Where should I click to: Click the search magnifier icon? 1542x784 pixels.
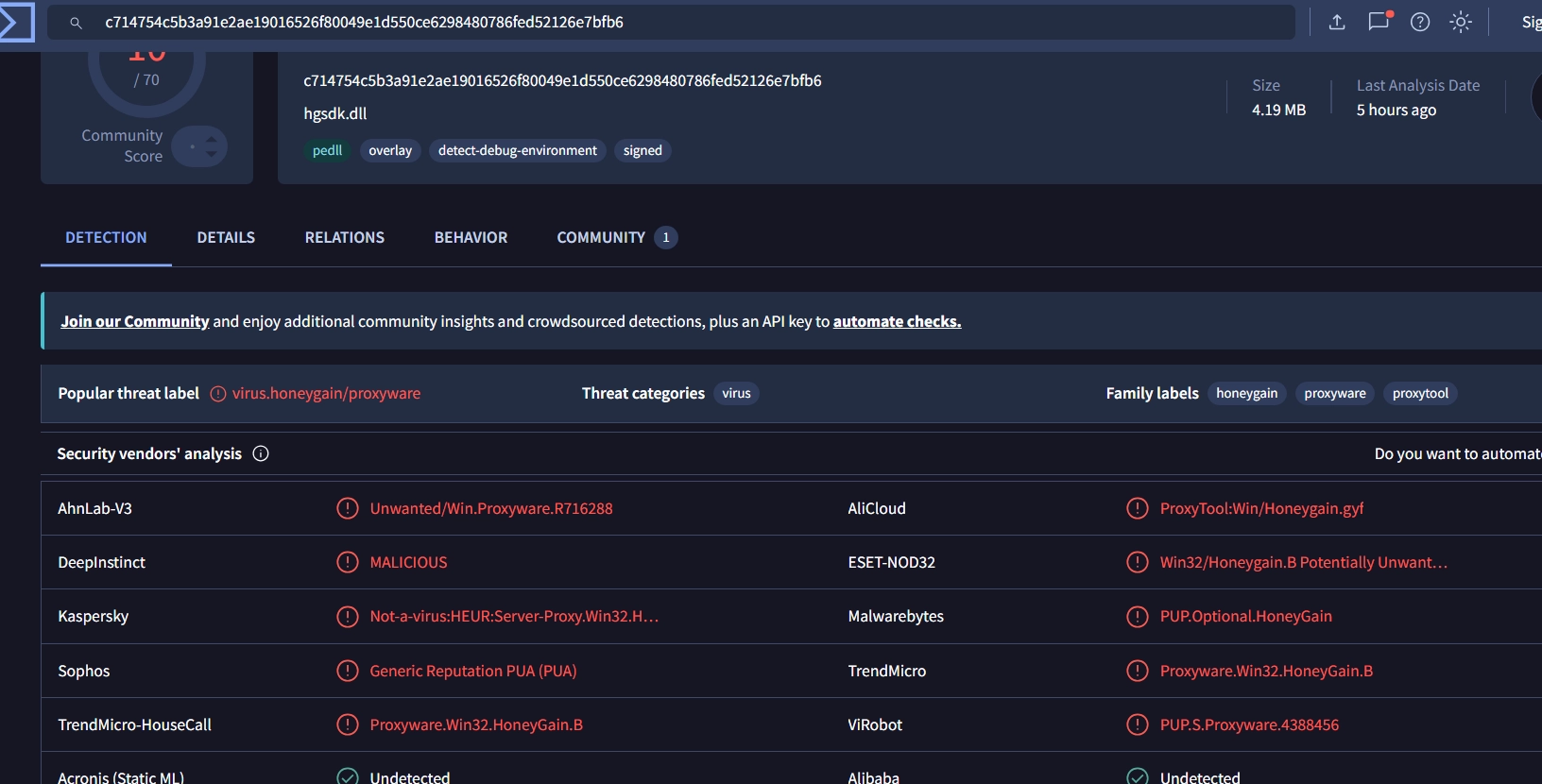point(76,23)
